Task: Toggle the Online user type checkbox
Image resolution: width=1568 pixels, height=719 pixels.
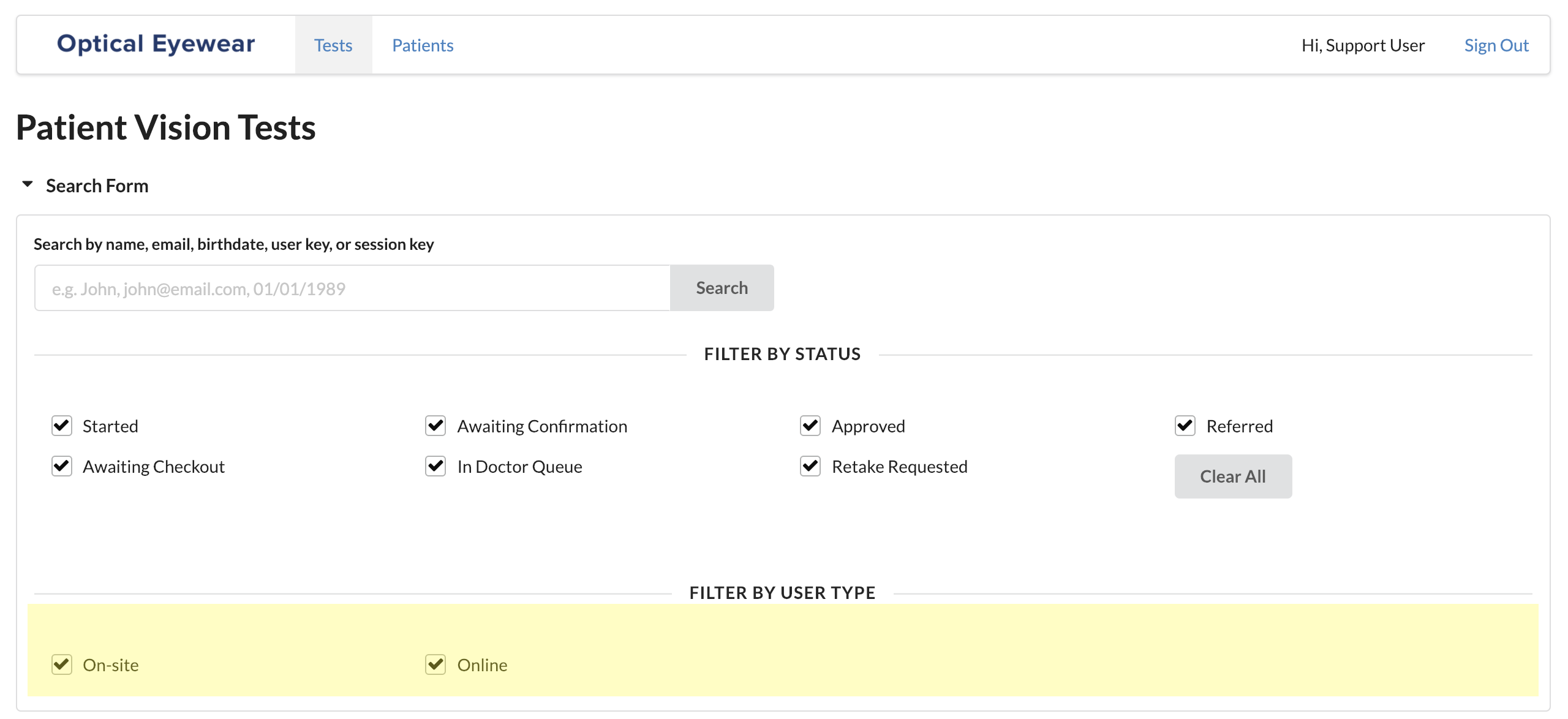Action: 435,664
